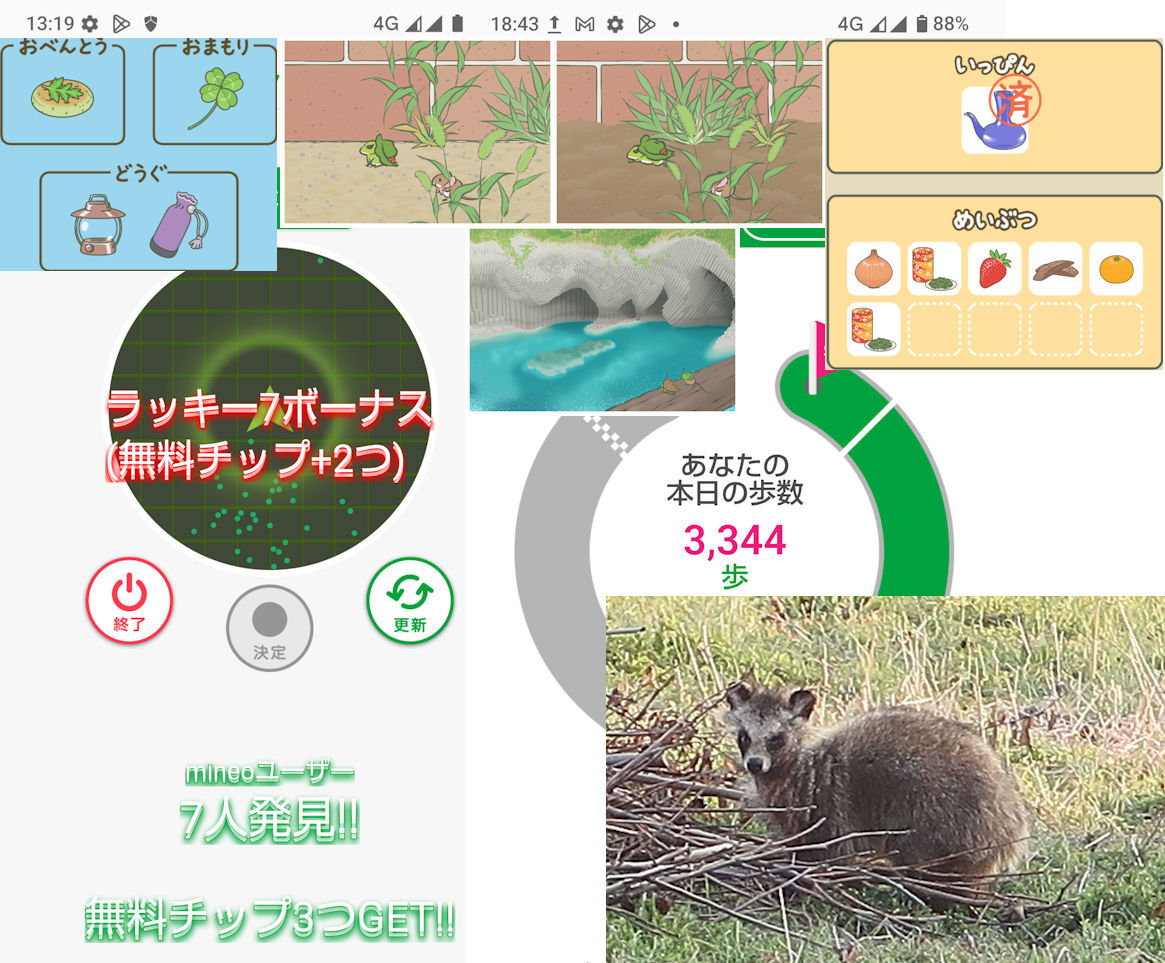
Task: Tap the shield icon in left status bar
Action: click(x=151, y=24)
